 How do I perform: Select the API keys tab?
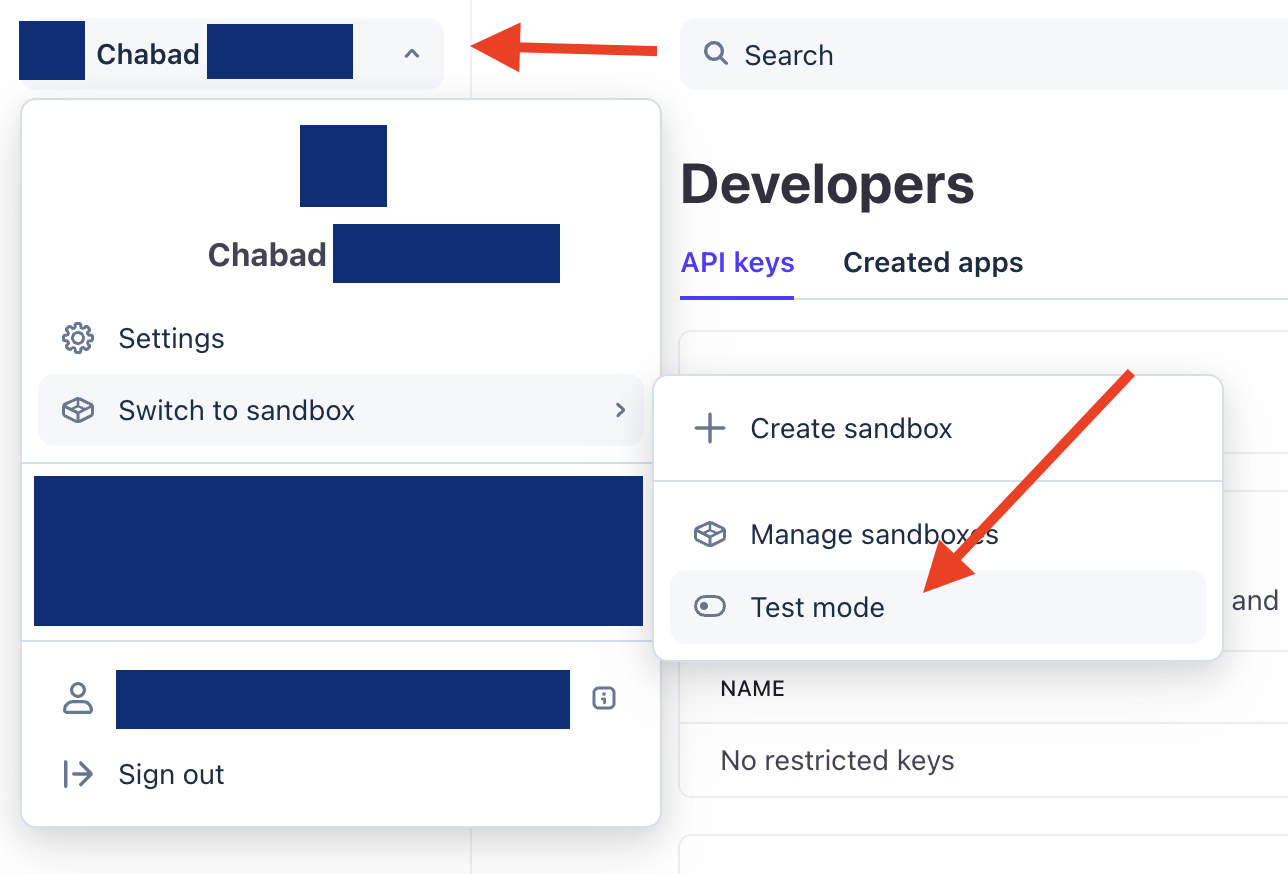738,263
